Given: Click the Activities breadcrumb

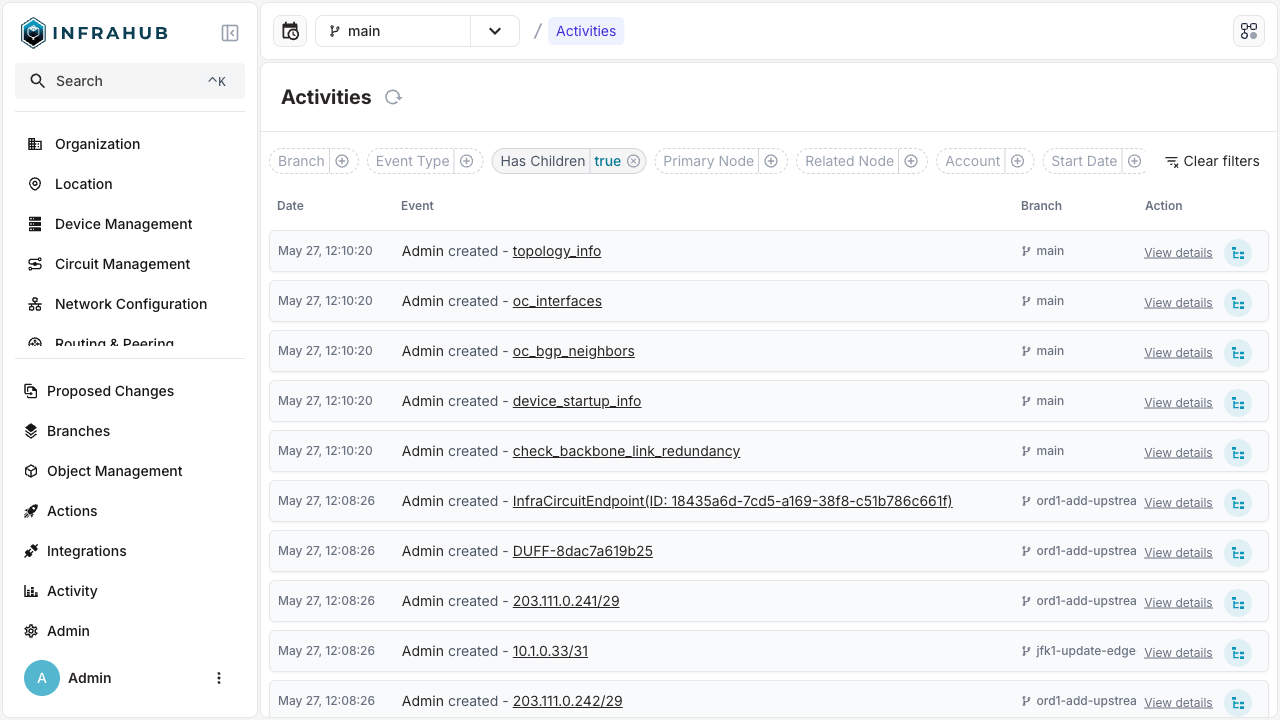Looking at the screenshot, I should click(x=586, y=31).
